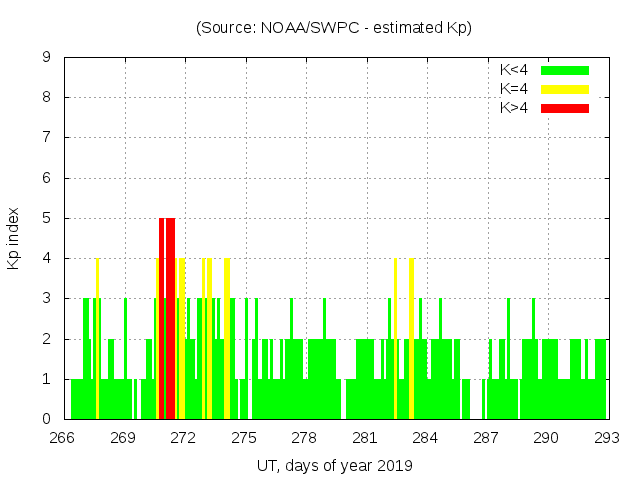This screenshot has width=640, height=480.
Task: Click the green K<4 legend swatch
Action: 565,70
